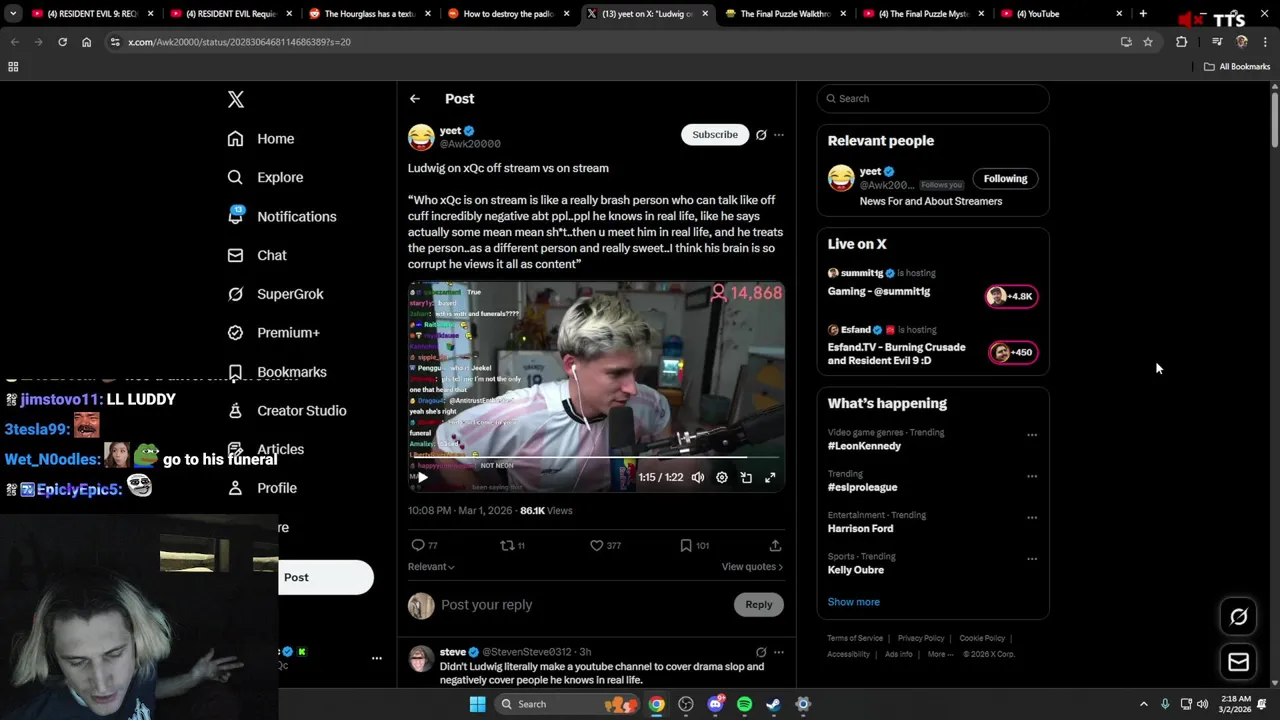Click Show more under What's happening
This screenshot has width=1280, height=720.
(854, 602)
